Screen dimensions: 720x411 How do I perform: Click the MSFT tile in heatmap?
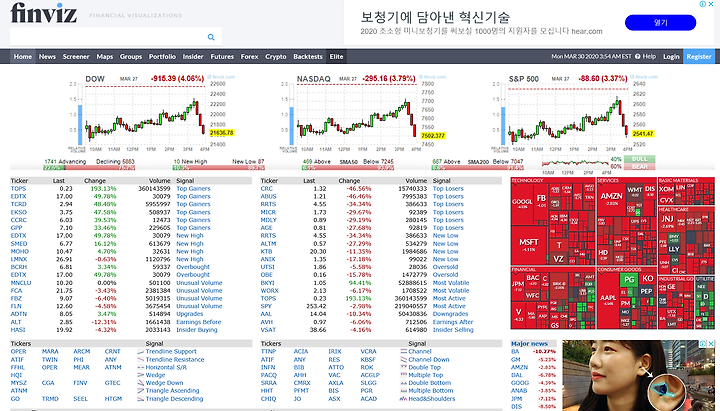[529, 245]
